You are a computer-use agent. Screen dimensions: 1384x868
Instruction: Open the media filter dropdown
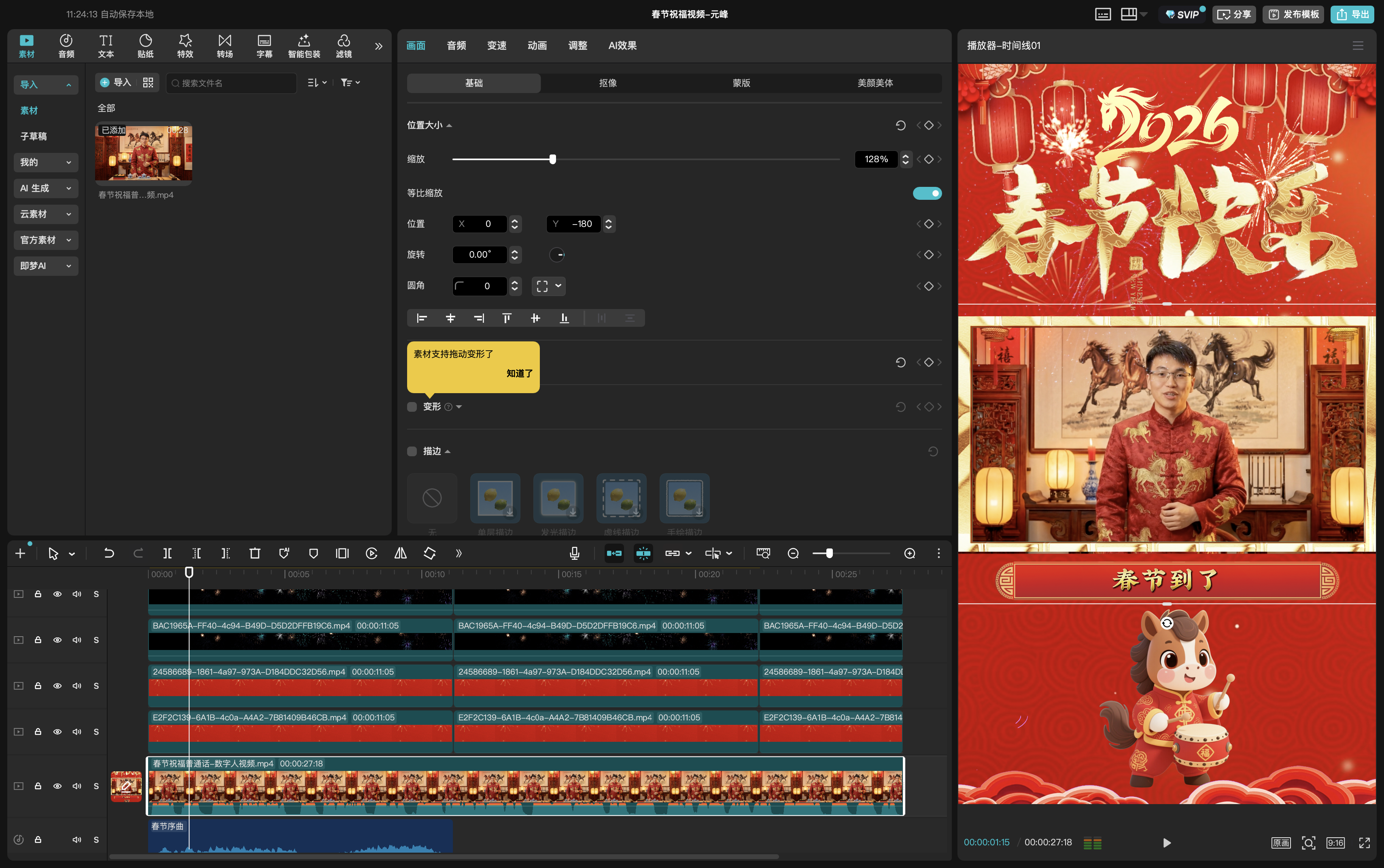point(350,83)
